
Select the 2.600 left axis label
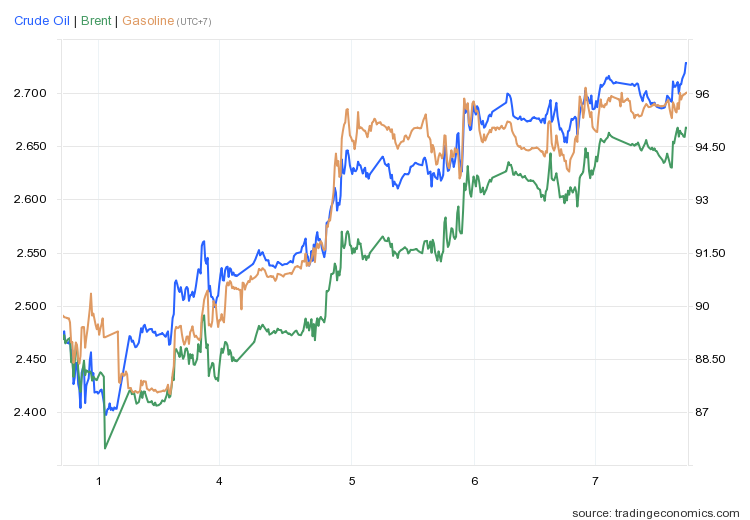click(x=33, y=199)
